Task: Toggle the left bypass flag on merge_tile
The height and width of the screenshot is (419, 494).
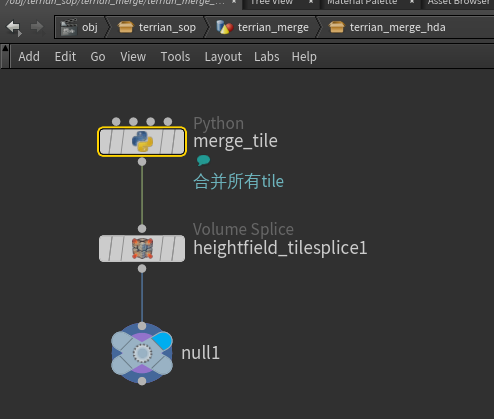Action: click(x=107, y=141)
